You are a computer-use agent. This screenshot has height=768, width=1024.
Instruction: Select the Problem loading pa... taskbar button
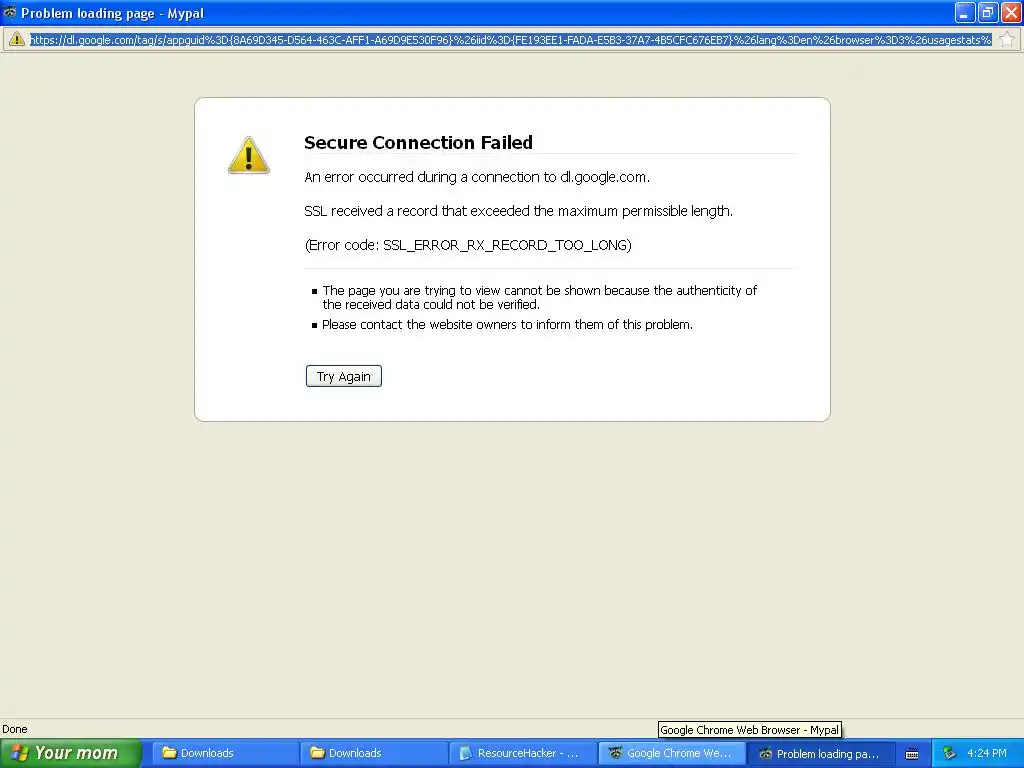820,754
